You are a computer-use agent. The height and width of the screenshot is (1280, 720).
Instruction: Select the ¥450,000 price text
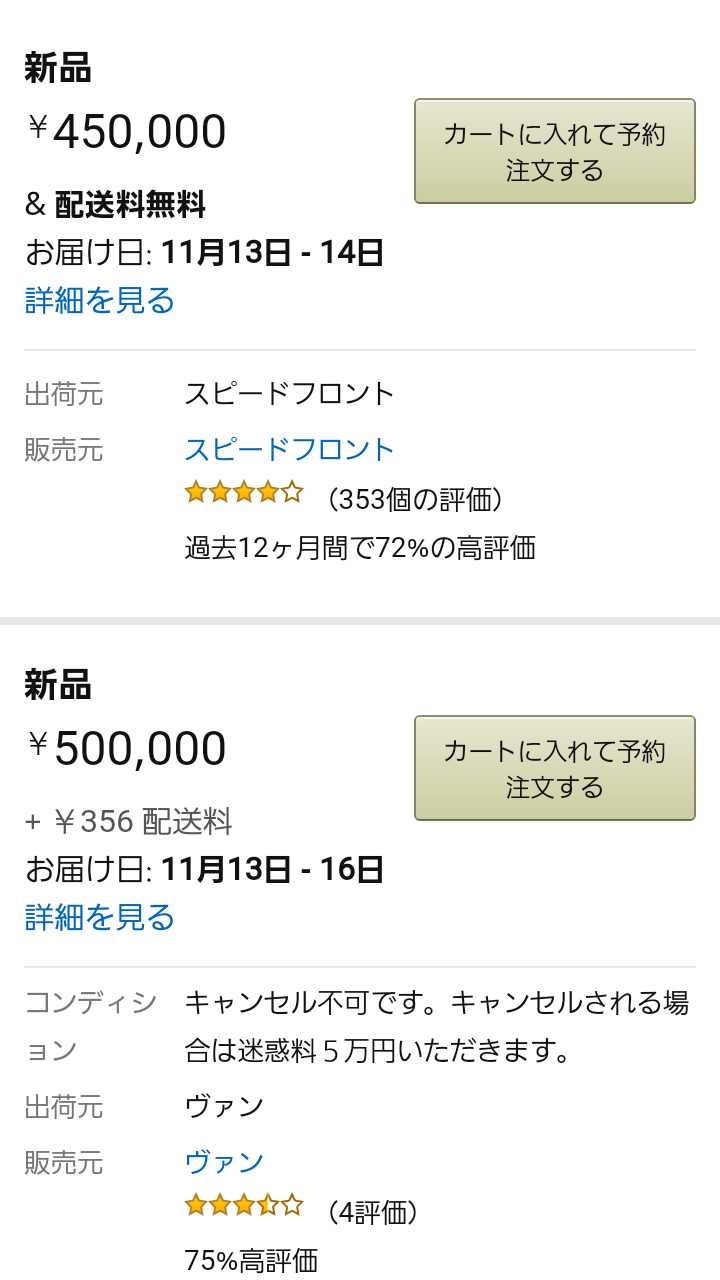pos(127,132)
